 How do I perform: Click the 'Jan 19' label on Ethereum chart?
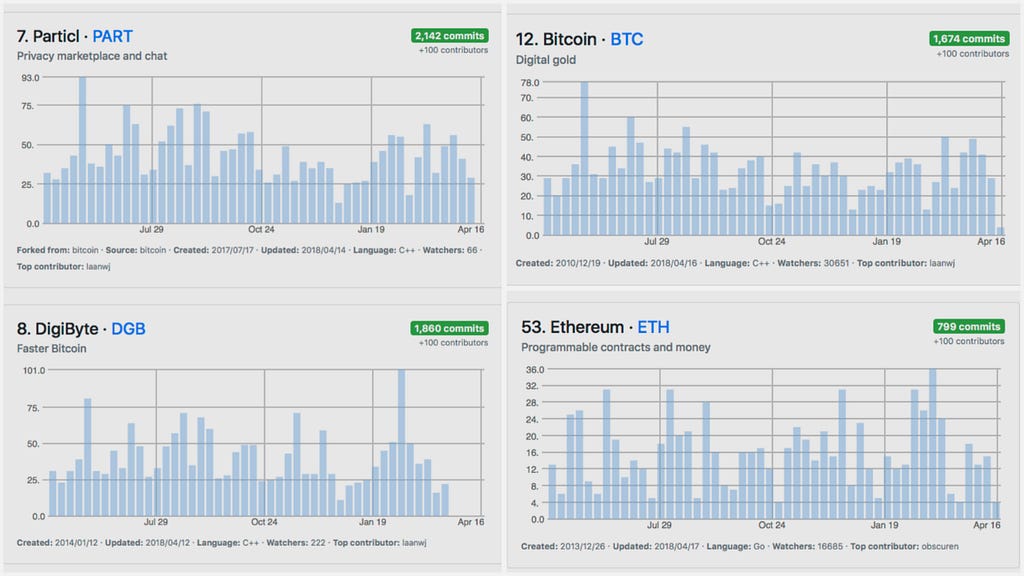(884, 525)
